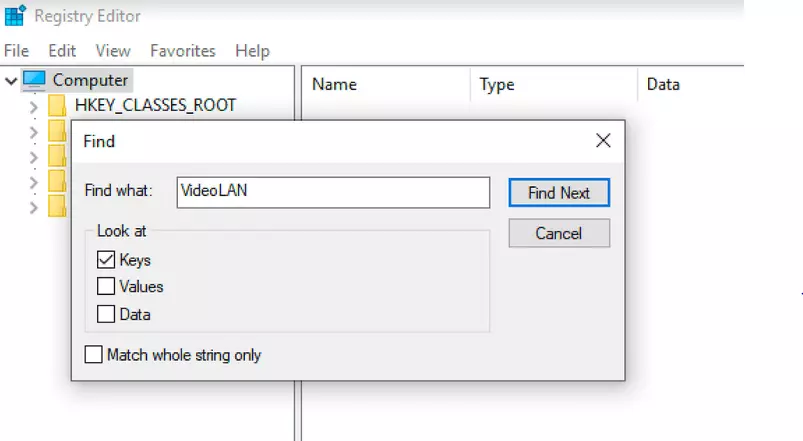803x441 pixels.
Task: Click the Name column header
Action: point(334,85)
